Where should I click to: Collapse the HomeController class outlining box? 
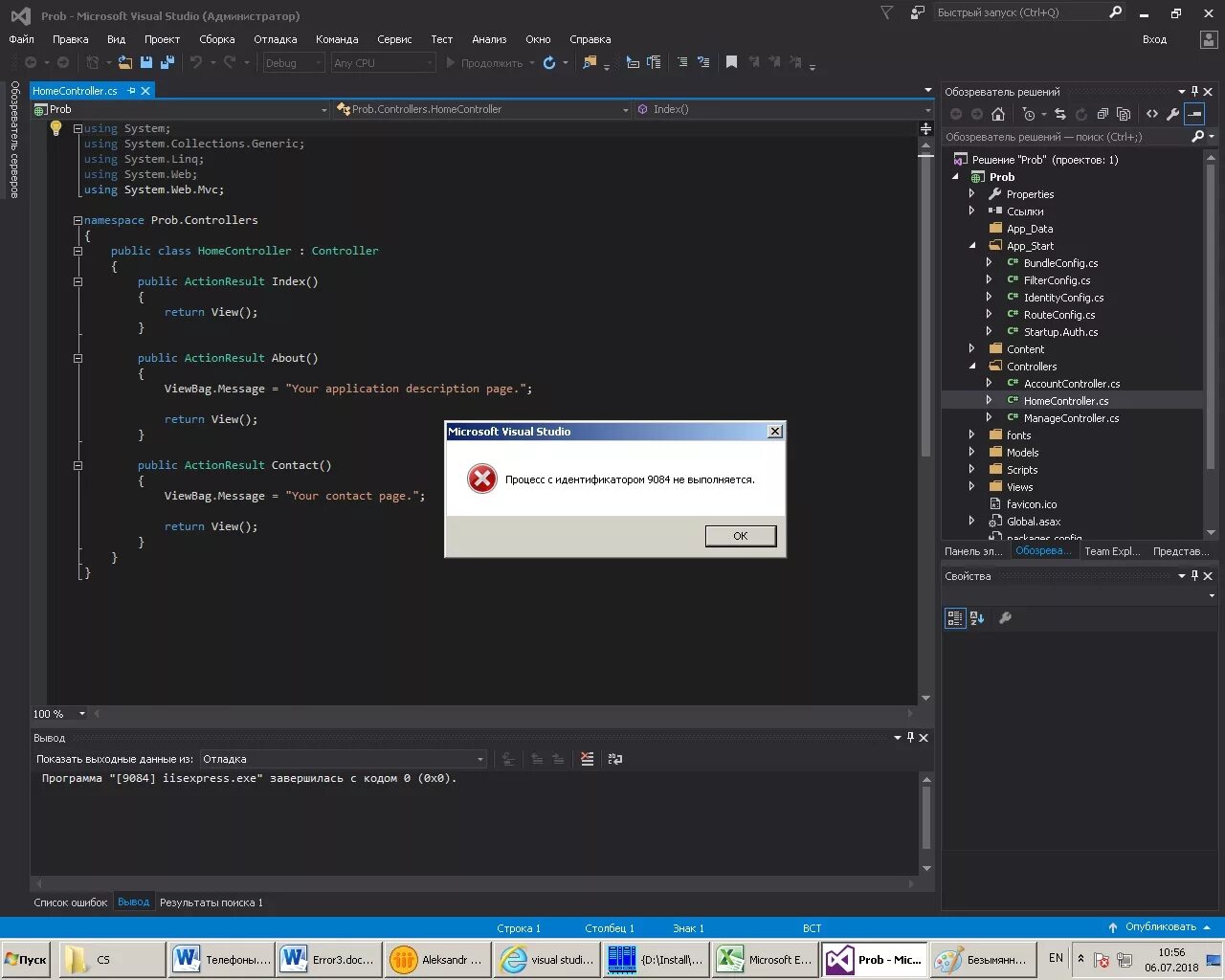tap(78, 251)
